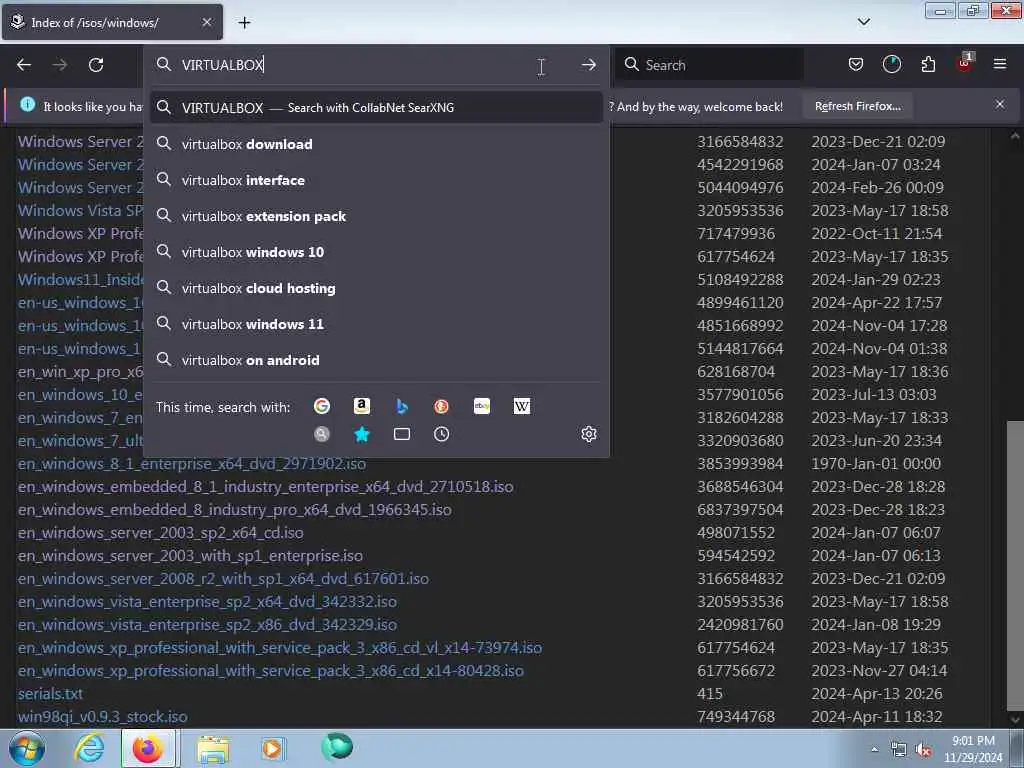
Task: Search history using the clock icon
Action: click(441, 434)
